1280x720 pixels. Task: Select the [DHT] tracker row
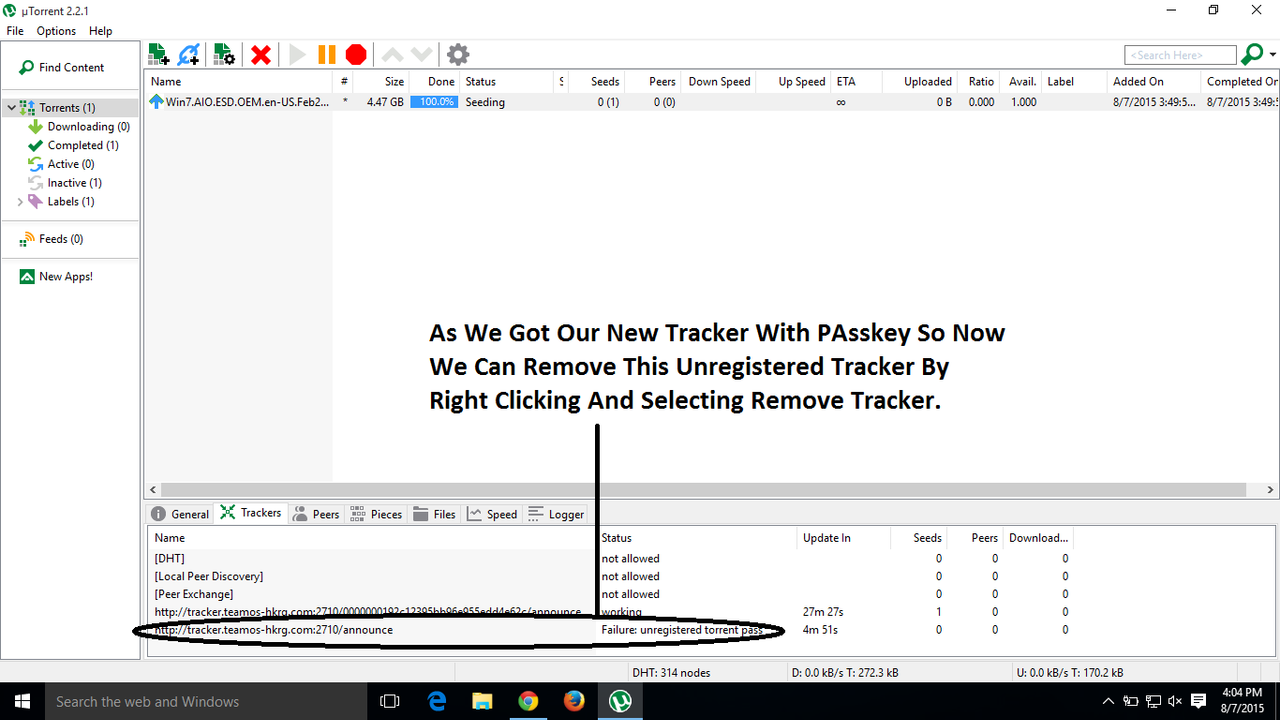tap(611, 558)
